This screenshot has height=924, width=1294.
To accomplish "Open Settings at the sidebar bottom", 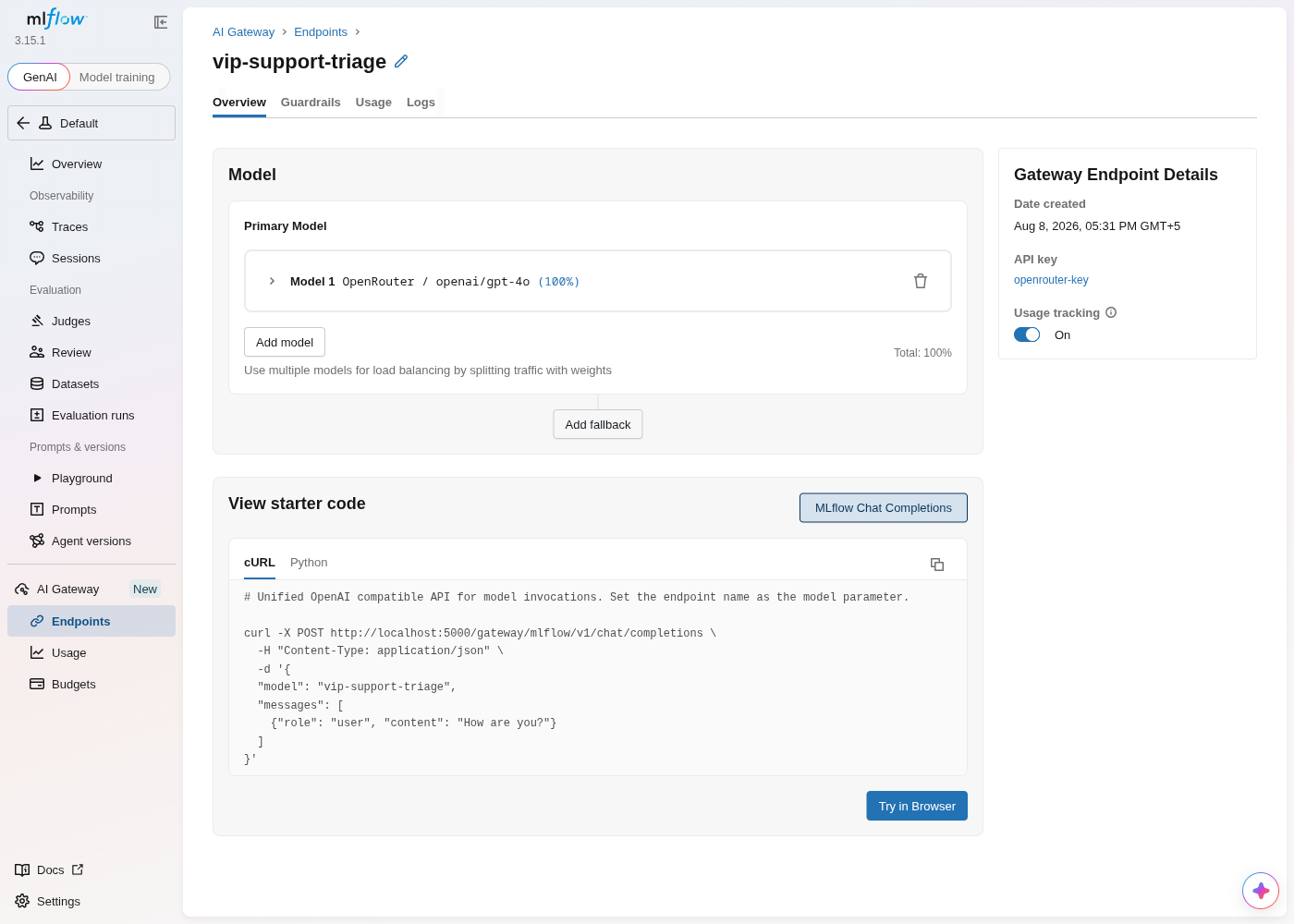I will (48, 901).
